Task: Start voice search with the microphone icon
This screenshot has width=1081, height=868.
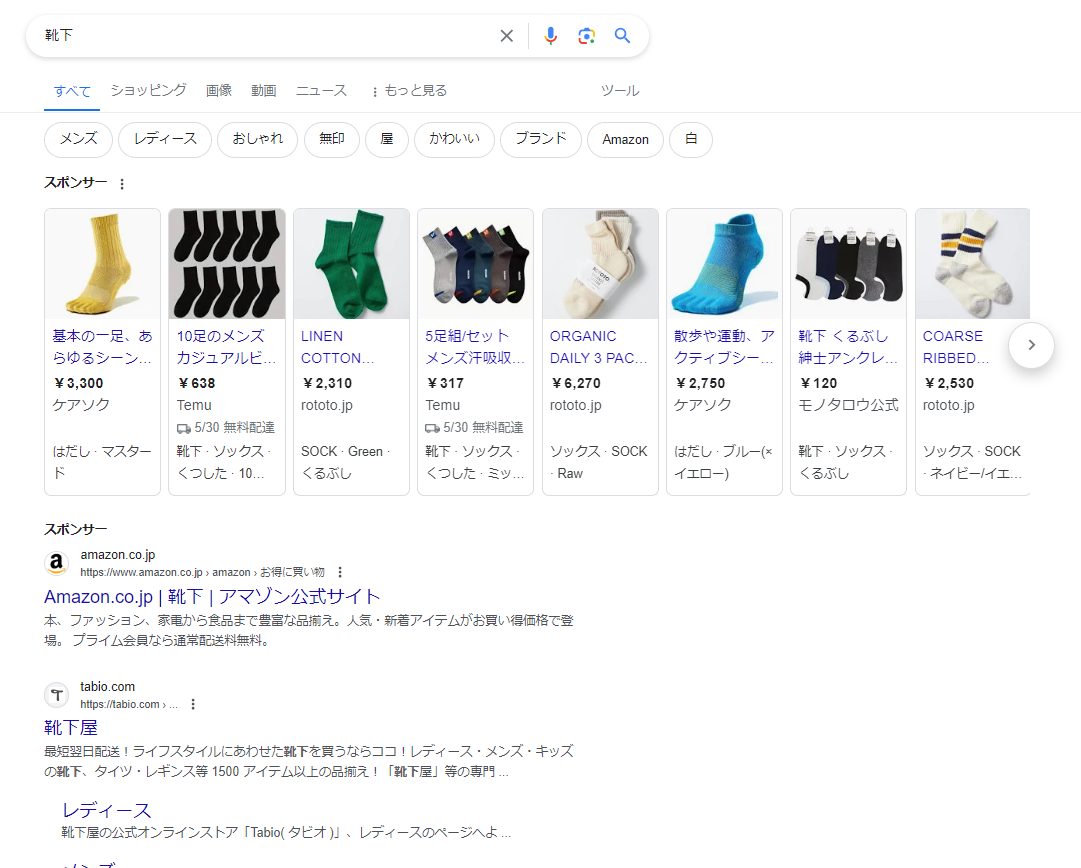Action: [550, 36]
